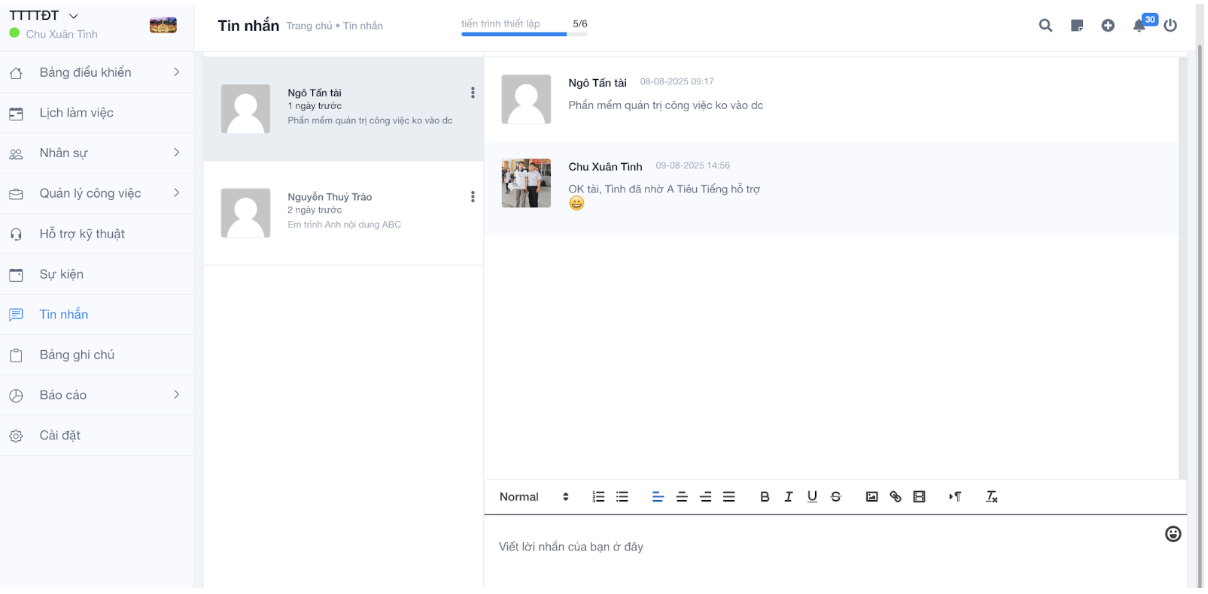Go to Bảng ghi chú in sidebar
This screenshot has width=1208, height=594.
tap(77, 355)
